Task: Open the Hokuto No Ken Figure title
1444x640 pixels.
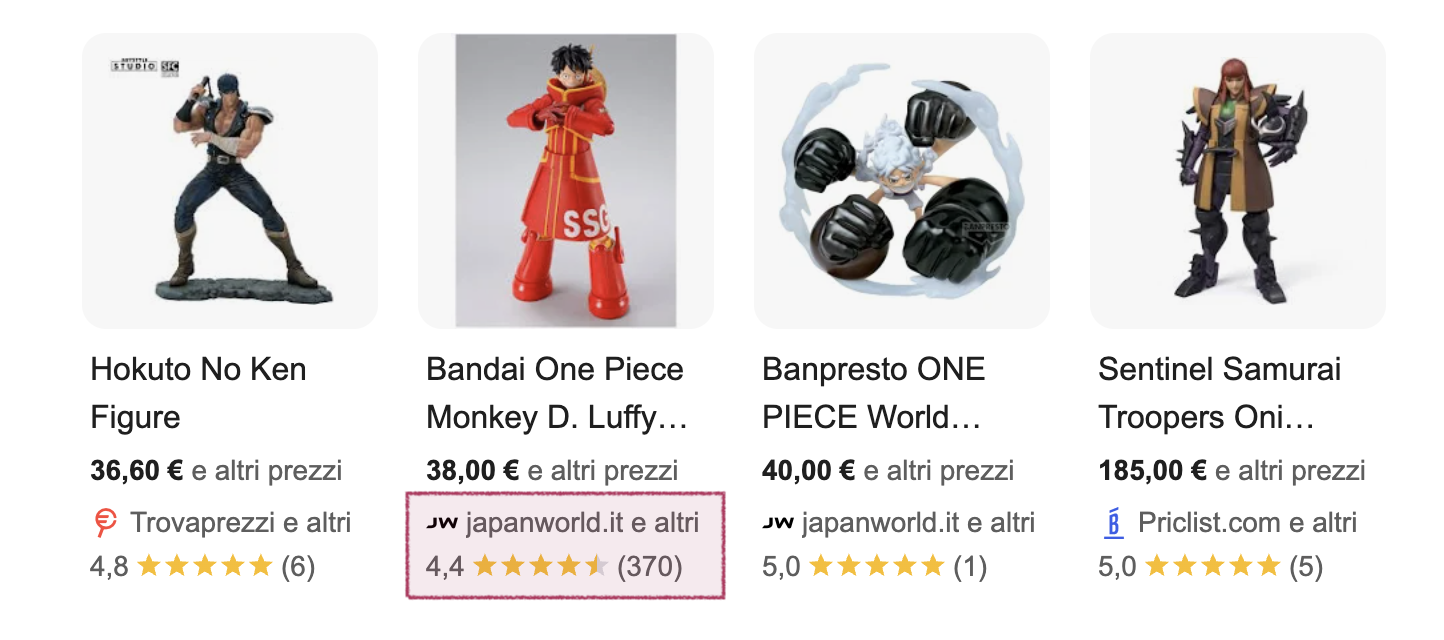Action: pyautogui.click(x=198, y=393)
